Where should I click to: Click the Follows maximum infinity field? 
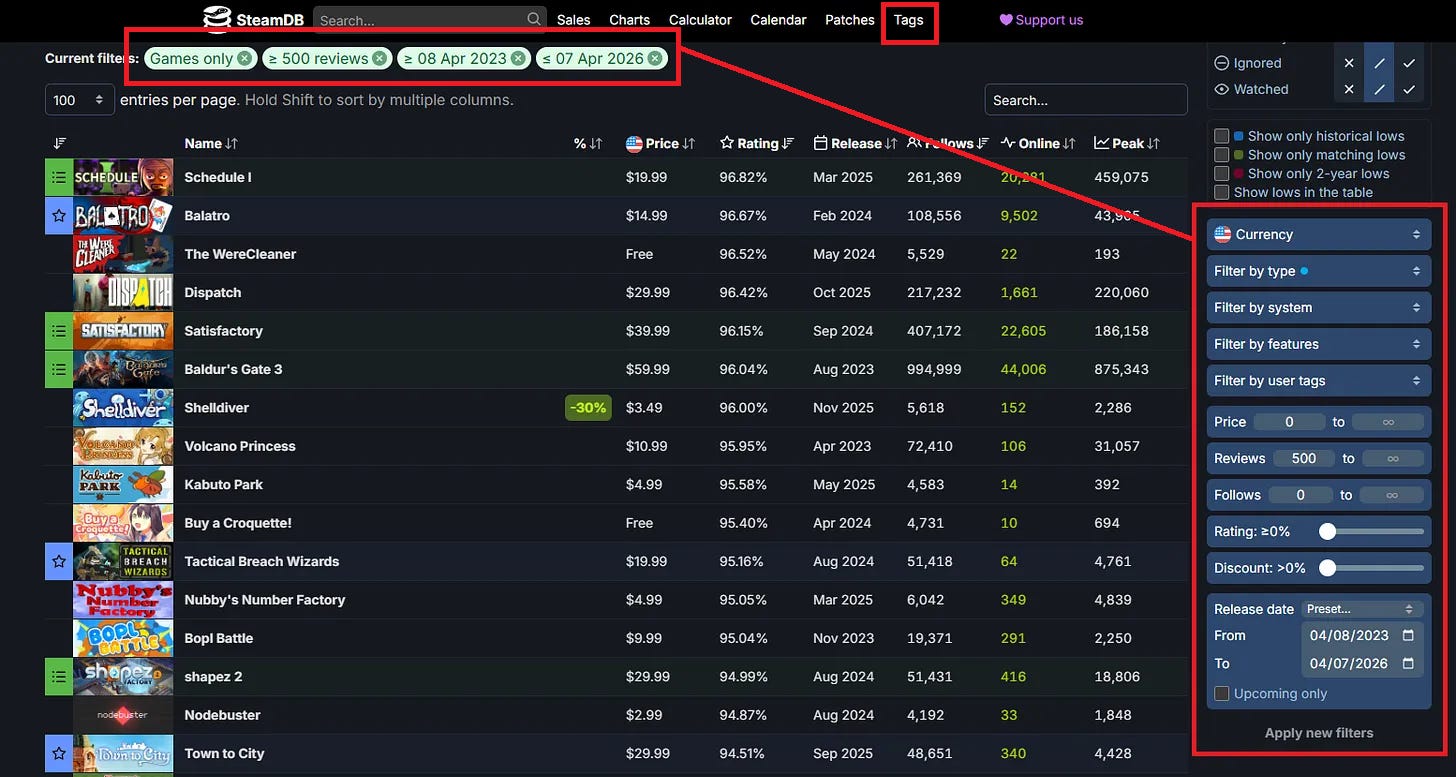click(1392, 495)
